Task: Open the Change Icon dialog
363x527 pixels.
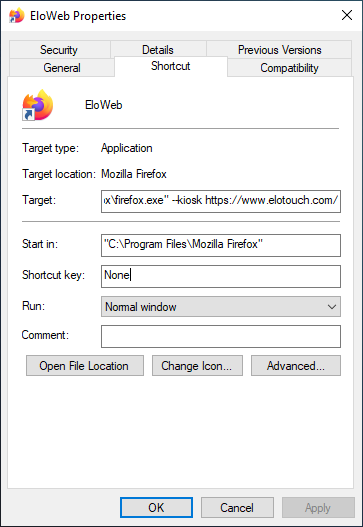Action: pyautogui.click(x=197, y=366)
